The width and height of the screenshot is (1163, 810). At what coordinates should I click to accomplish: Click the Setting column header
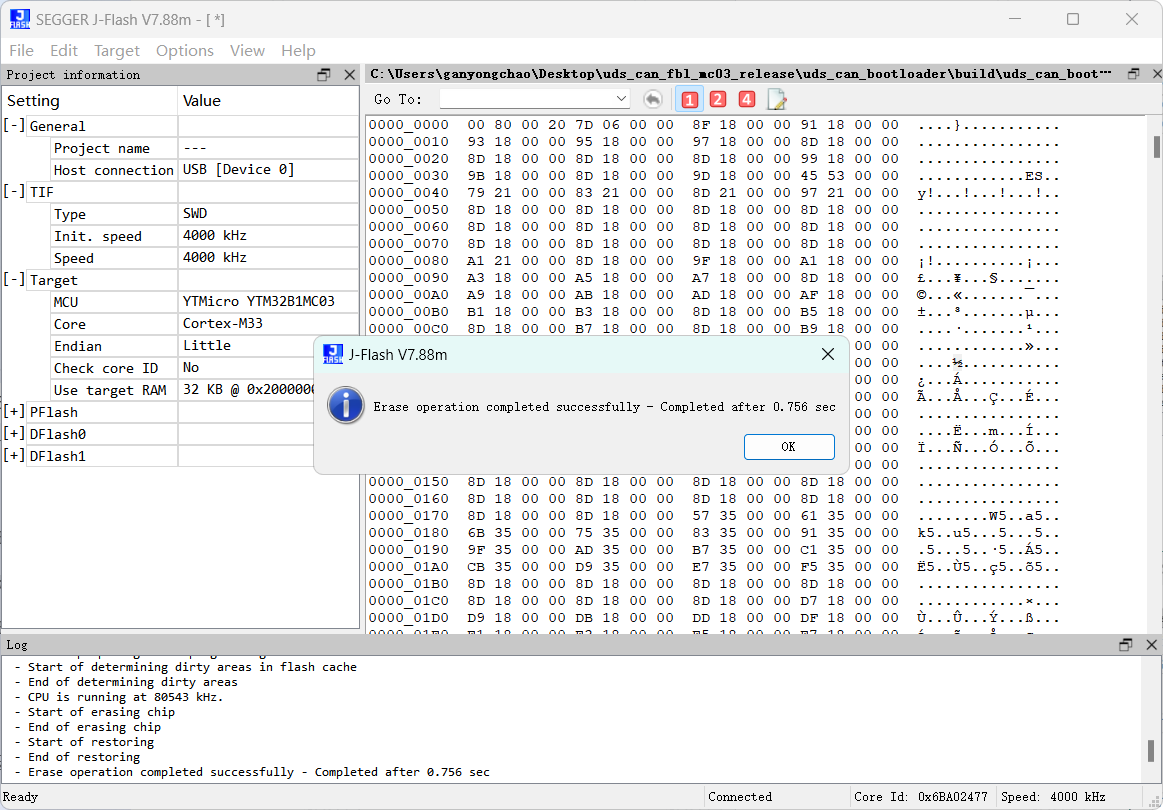click(x=90, y=100)
